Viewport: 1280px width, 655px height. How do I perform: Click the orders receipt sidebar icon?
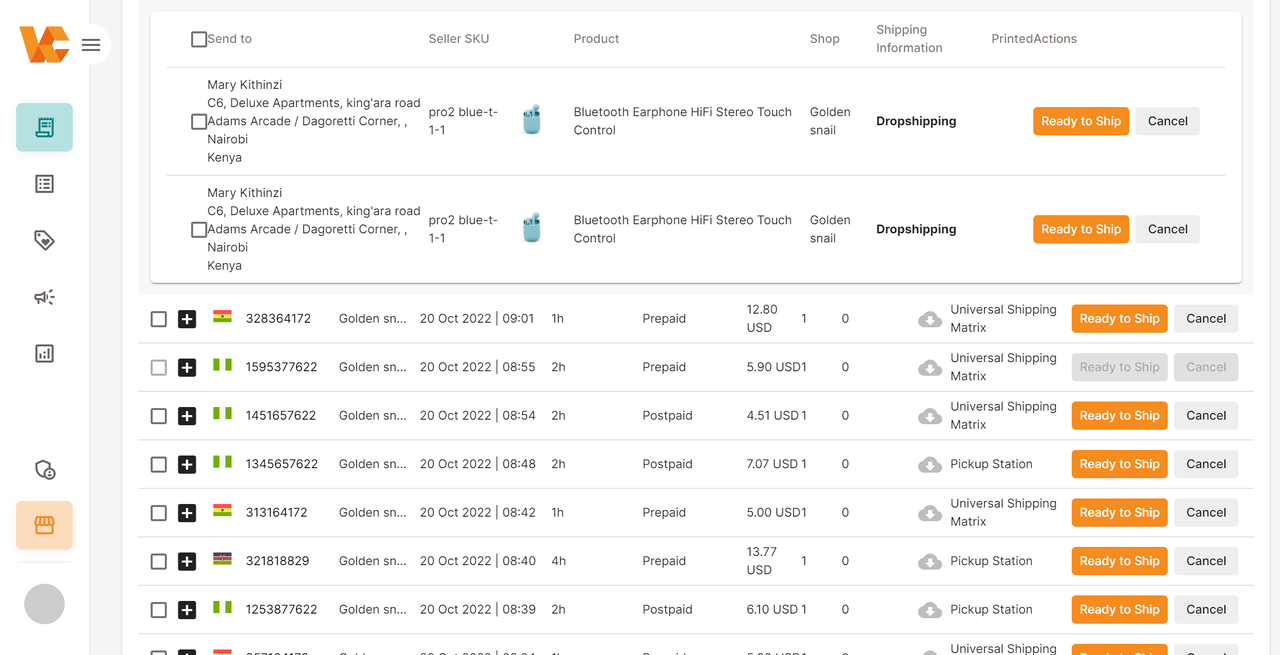pyautogui.click(x=44, y=127)
